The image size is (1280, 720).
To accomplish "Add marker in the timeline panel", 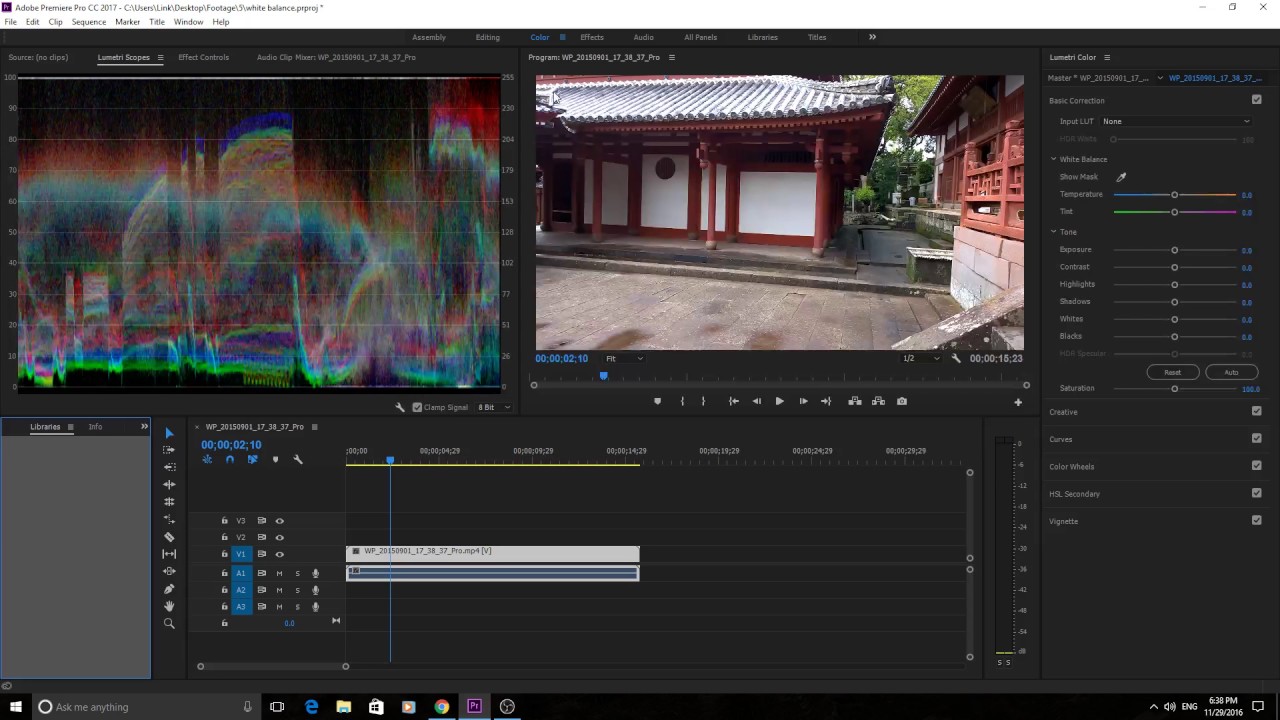I will pos(275,460).
